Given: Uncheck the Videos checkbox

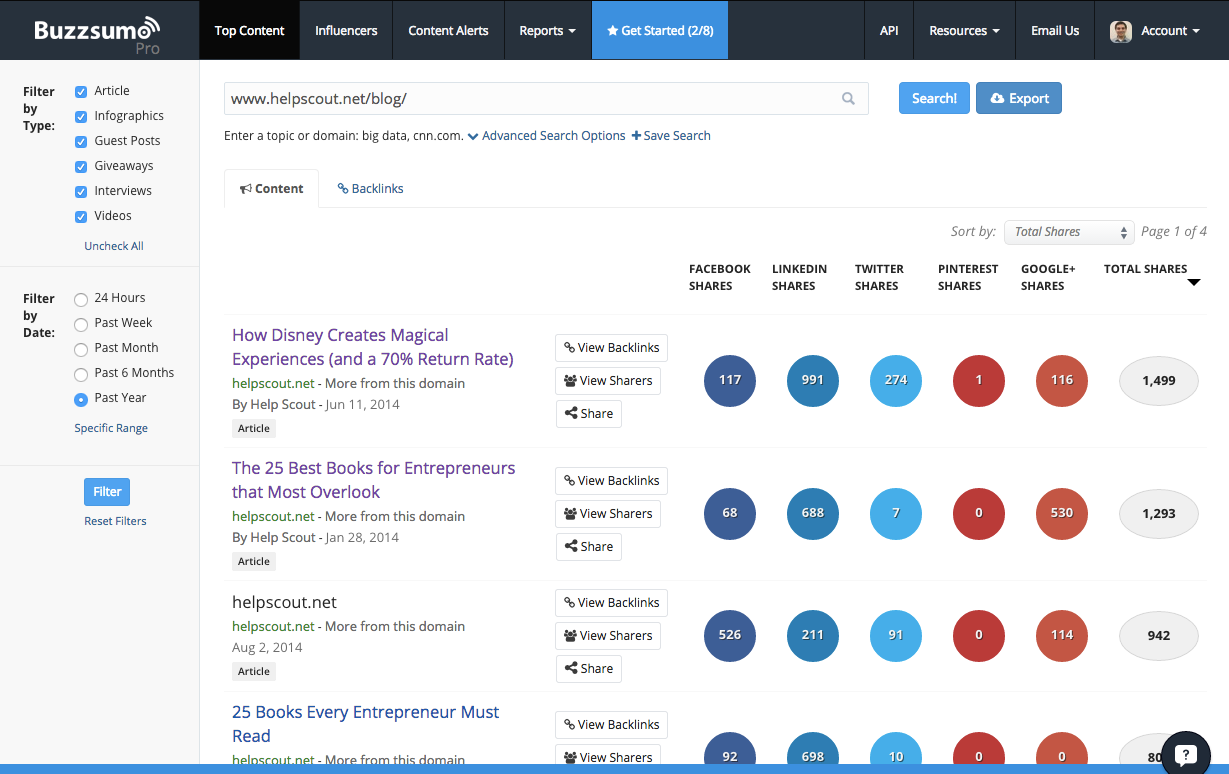Looking at the screenshot, I should 81,217.
